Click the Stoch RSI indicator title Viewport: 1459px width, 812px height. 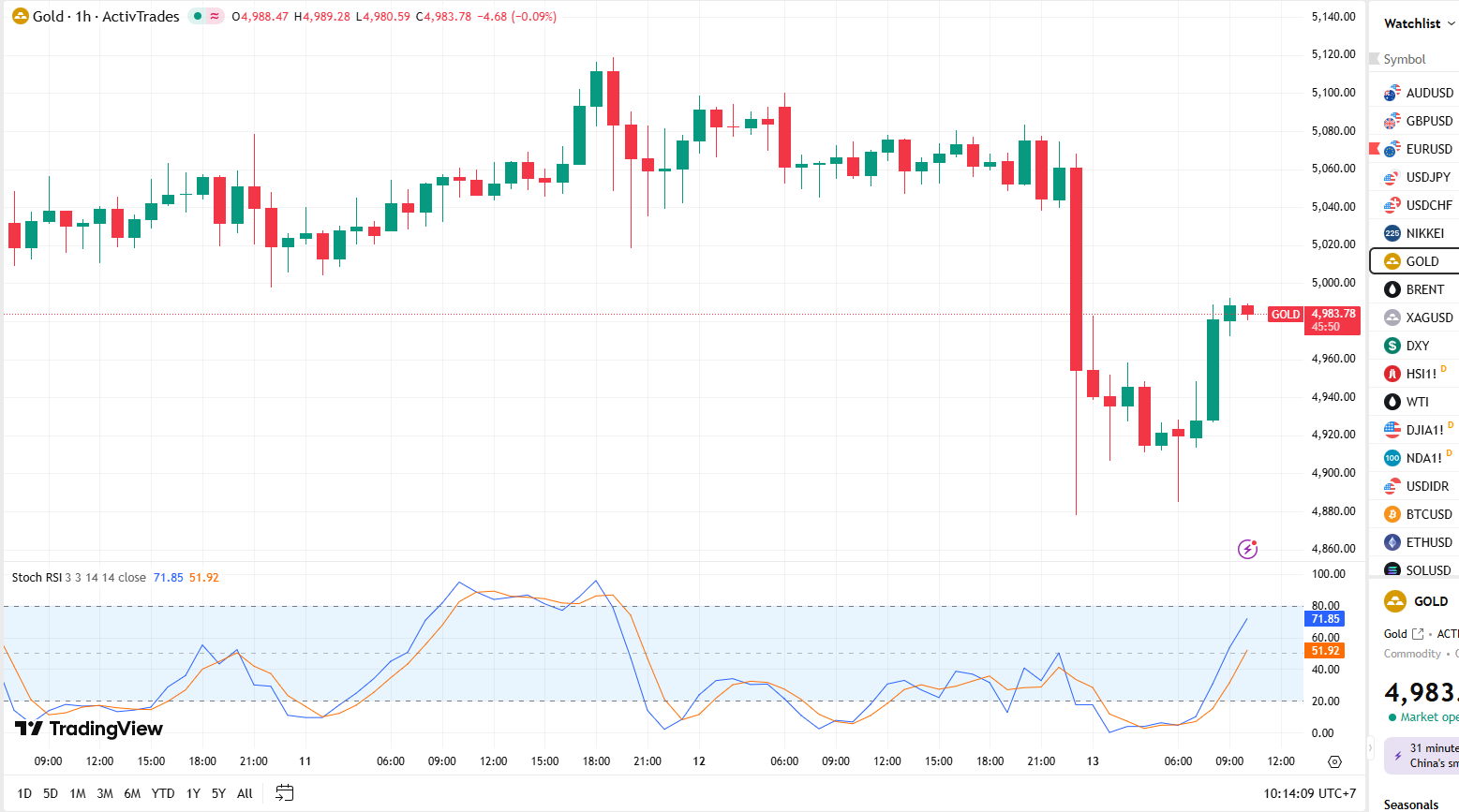point(37,578)
